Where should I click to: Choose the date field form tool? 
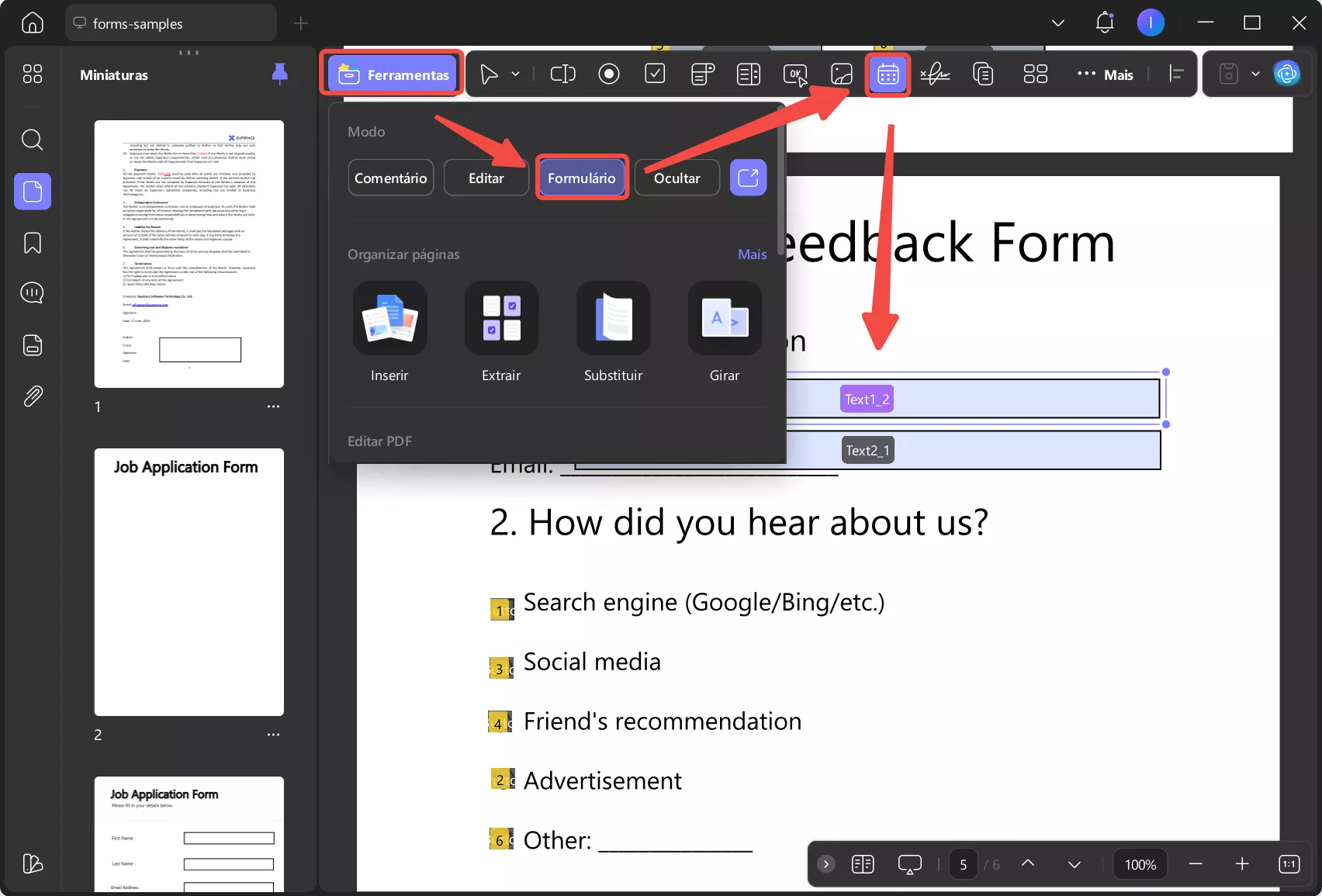(x=888, y=74)
